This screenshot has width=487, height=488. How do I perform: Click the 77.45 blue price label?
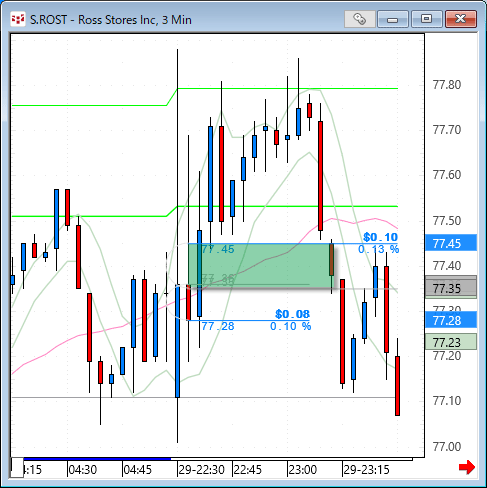451,243
